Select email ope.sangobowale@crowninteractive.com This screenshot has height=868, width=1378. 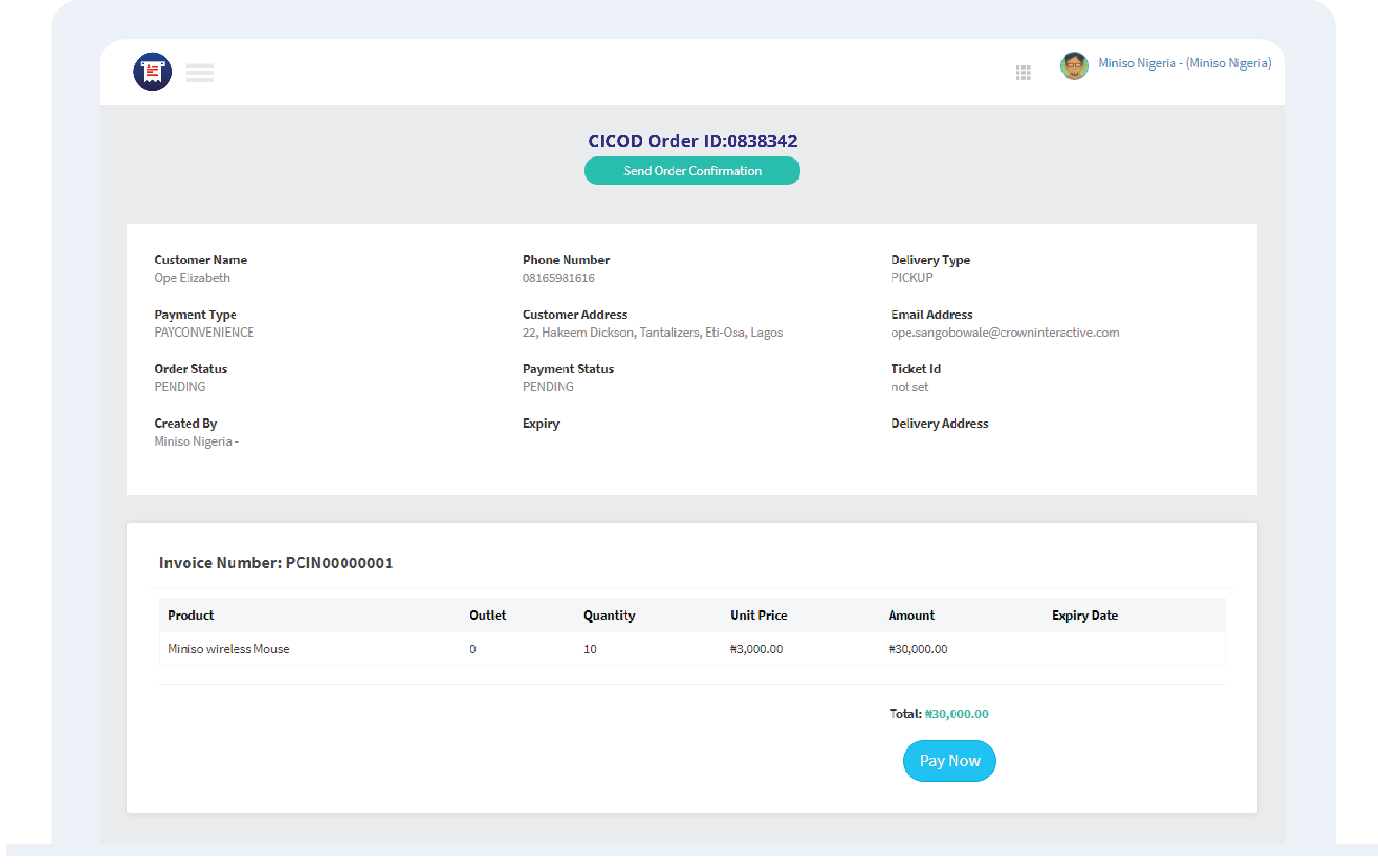pyautogui.click(x=1005, y=332)
